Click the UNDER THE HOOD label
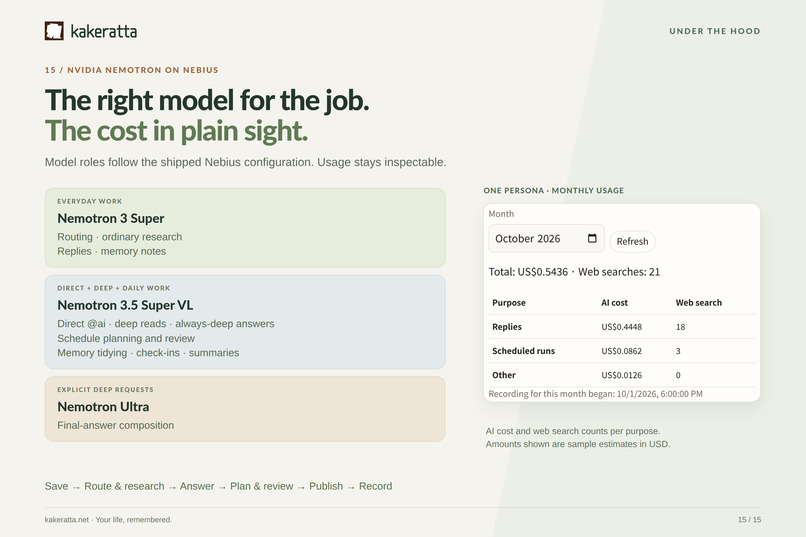This screenshot has height=537, width=806. [x=715, y=31]
